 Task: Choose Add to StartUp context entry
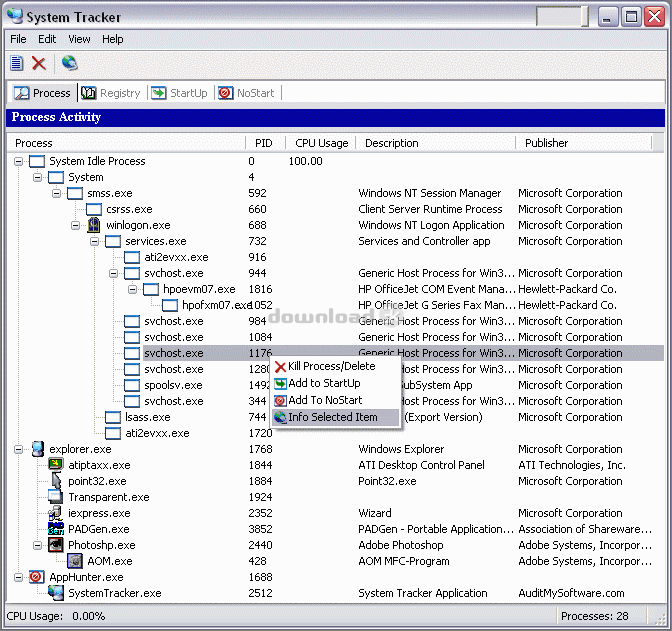(335, 383)
